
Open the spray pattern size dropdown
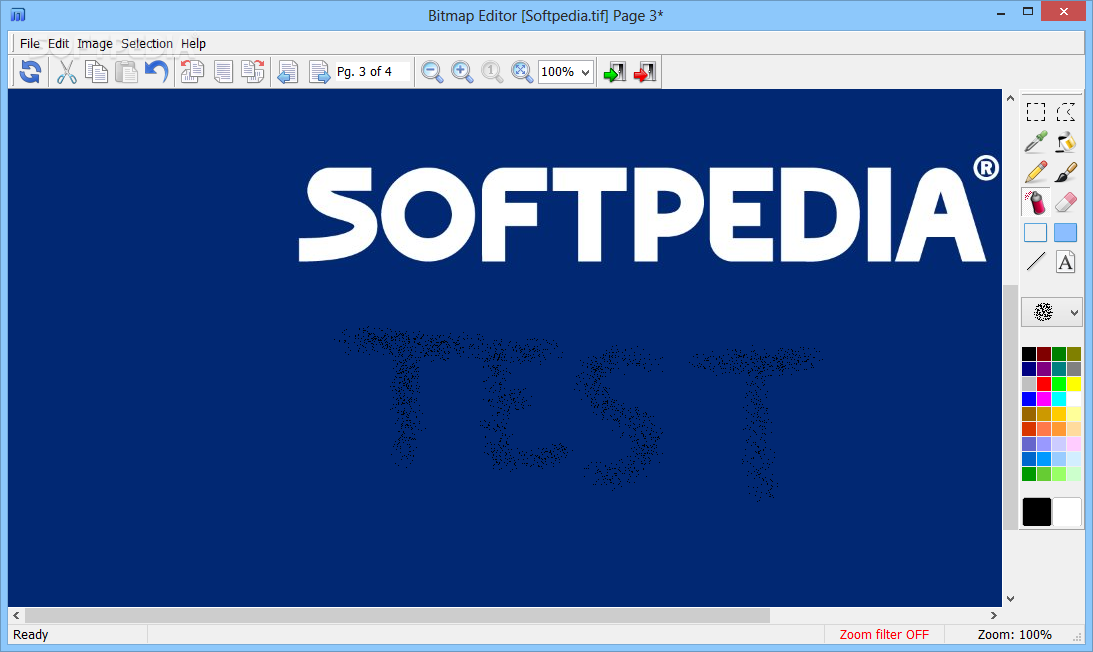point(1074,312)
